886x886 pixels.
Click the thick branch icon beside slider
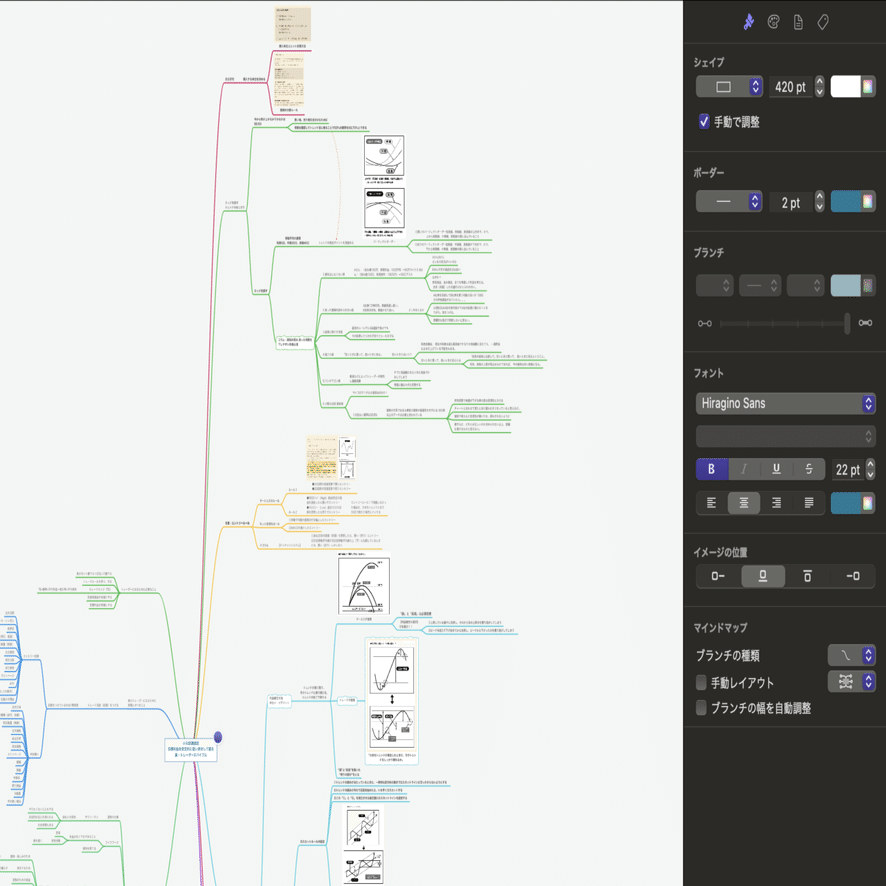coord(865,323)
